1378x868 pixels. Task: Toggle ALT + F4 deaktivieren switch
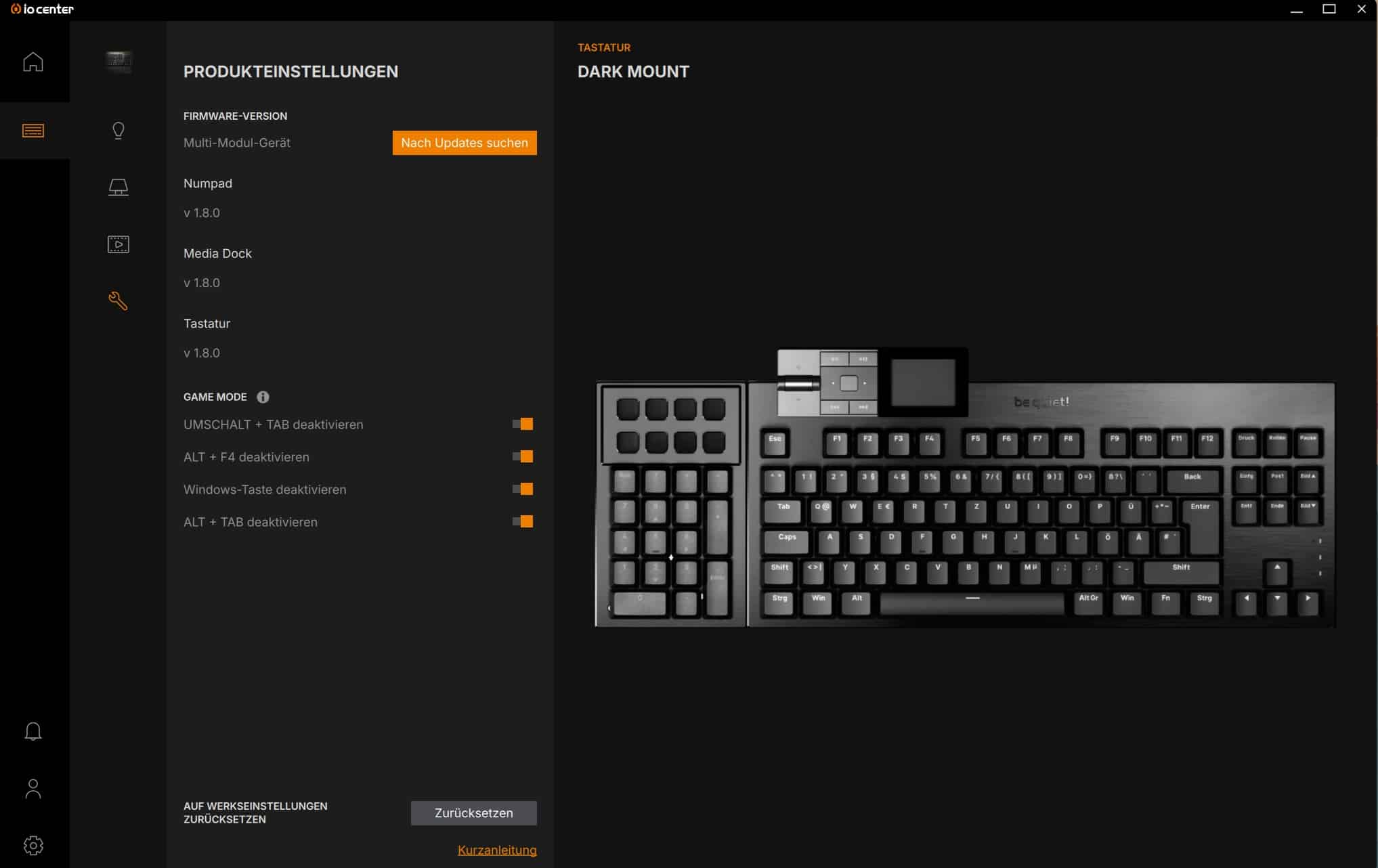pos(523,457)
